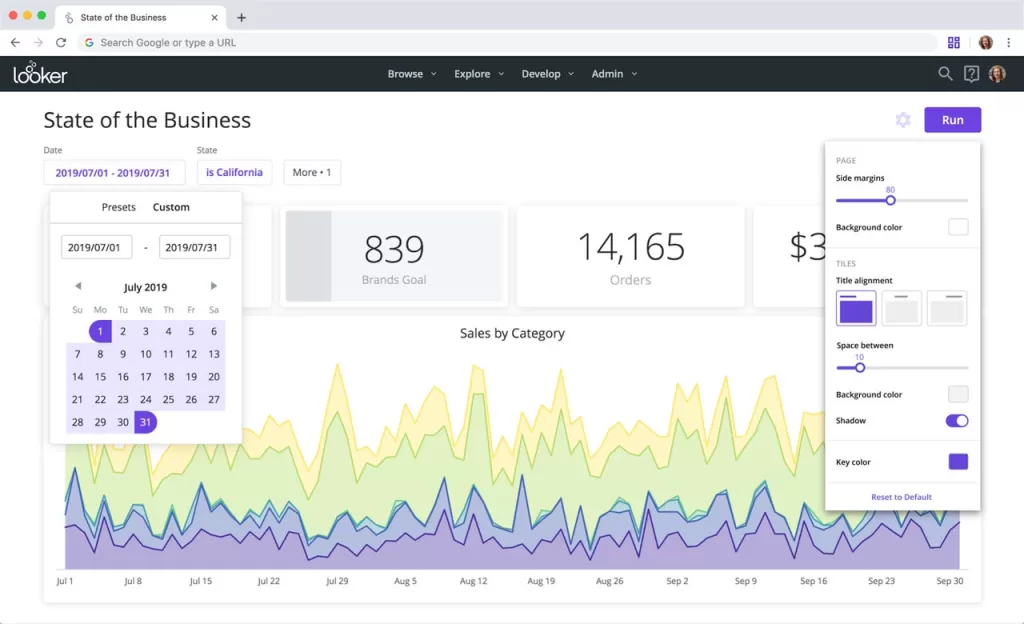Click the Reset to Default link
1024x624 pixels.
[901, 497]
